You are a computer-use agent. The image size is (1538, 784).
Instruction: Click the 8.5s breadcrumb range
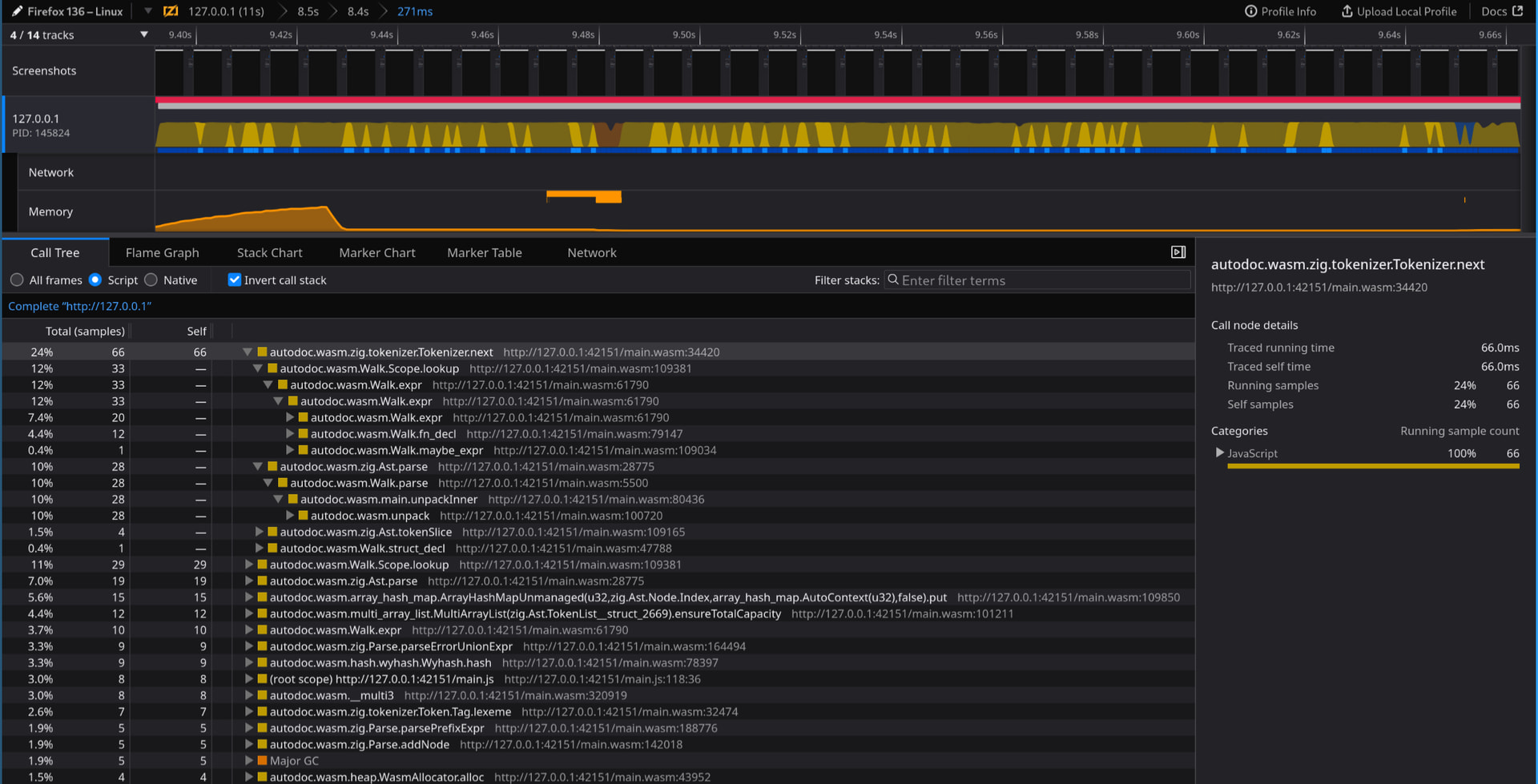point(308,11)
